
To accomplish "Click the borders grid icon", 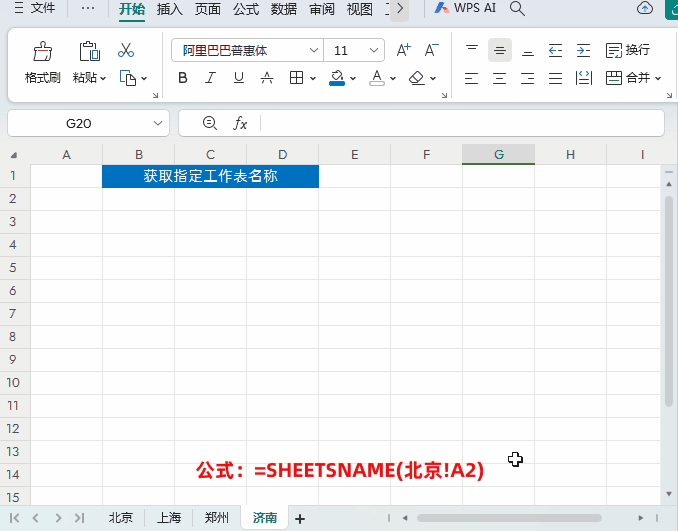I will (296, 78).
